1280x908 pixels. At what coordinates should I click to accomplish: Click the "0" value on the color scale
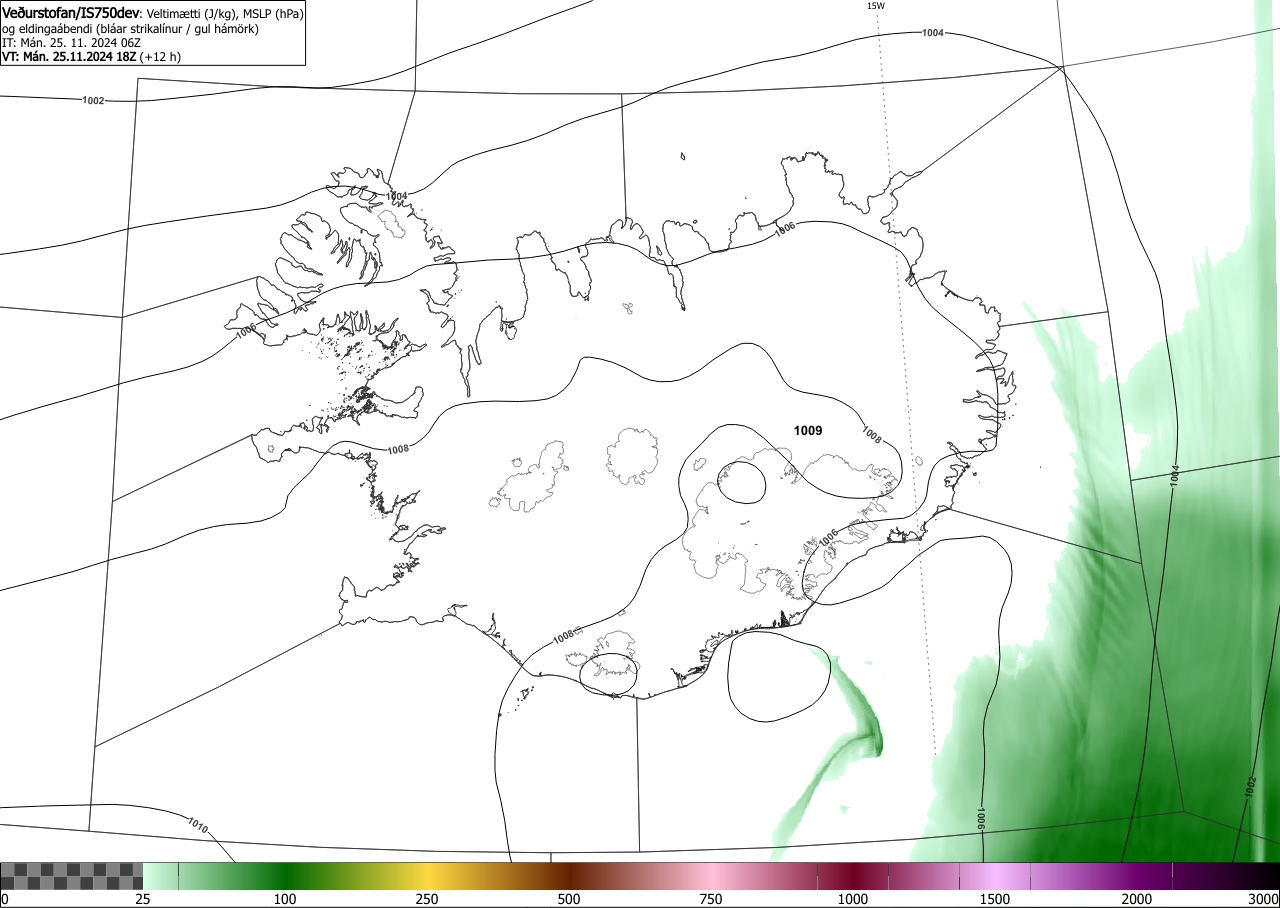[4, 899]
